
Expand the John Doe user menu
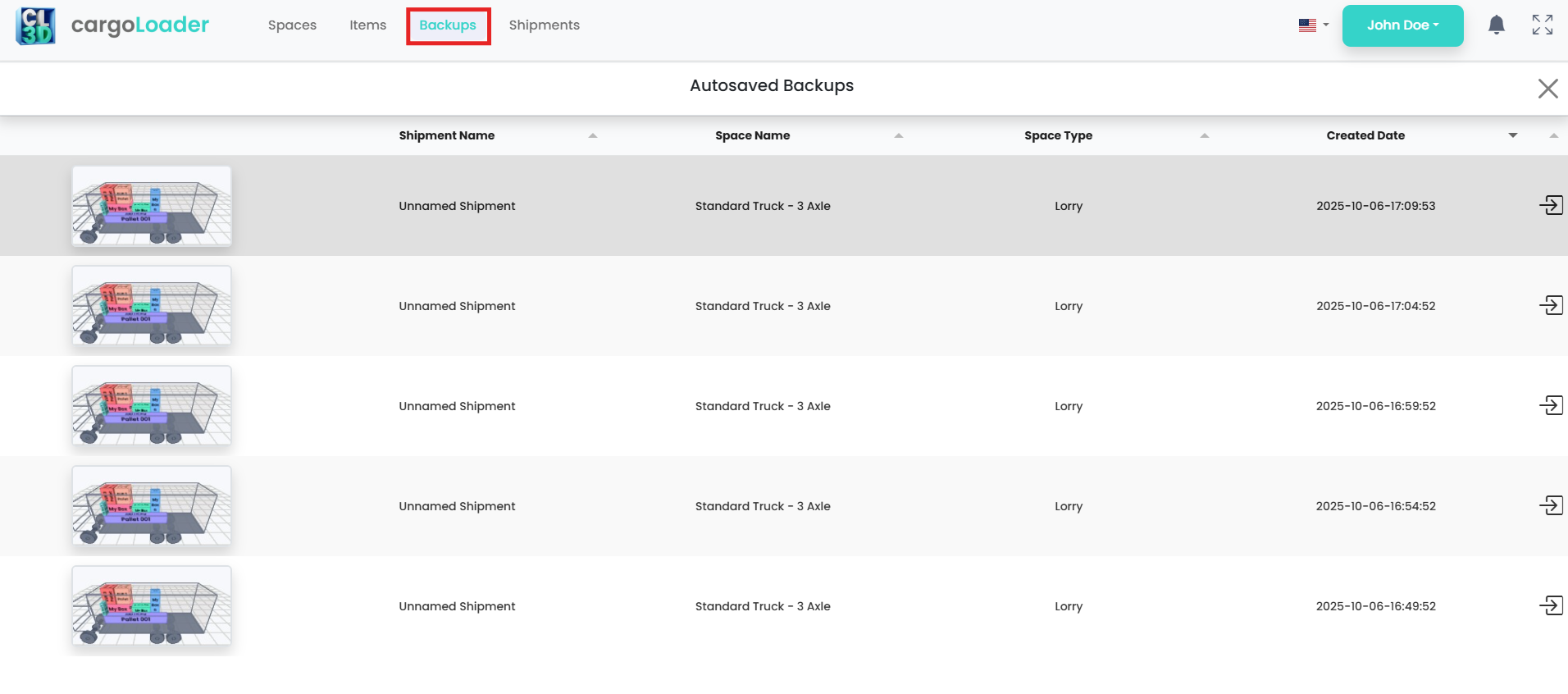click(x=1402, y=25)
